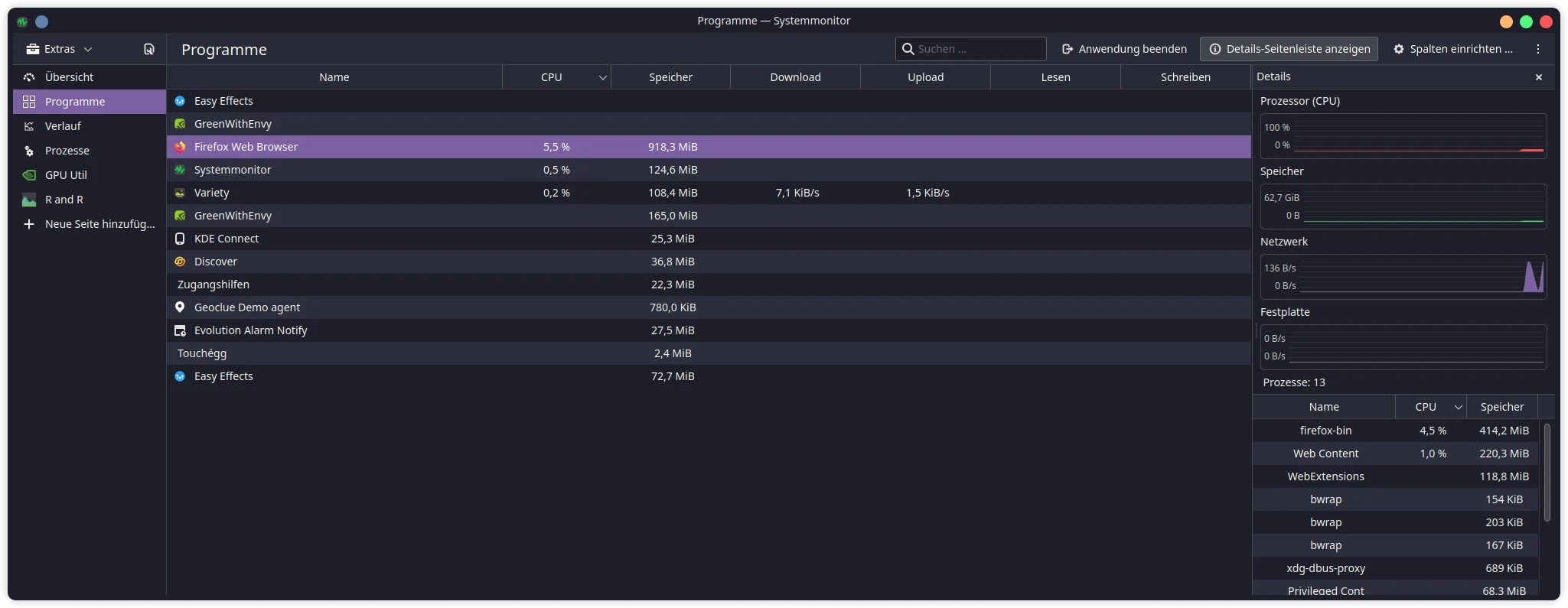Select the Web Content process row
Image resolution: width=1568 pixels, height=608 pixels.
tap(1395, 454)
